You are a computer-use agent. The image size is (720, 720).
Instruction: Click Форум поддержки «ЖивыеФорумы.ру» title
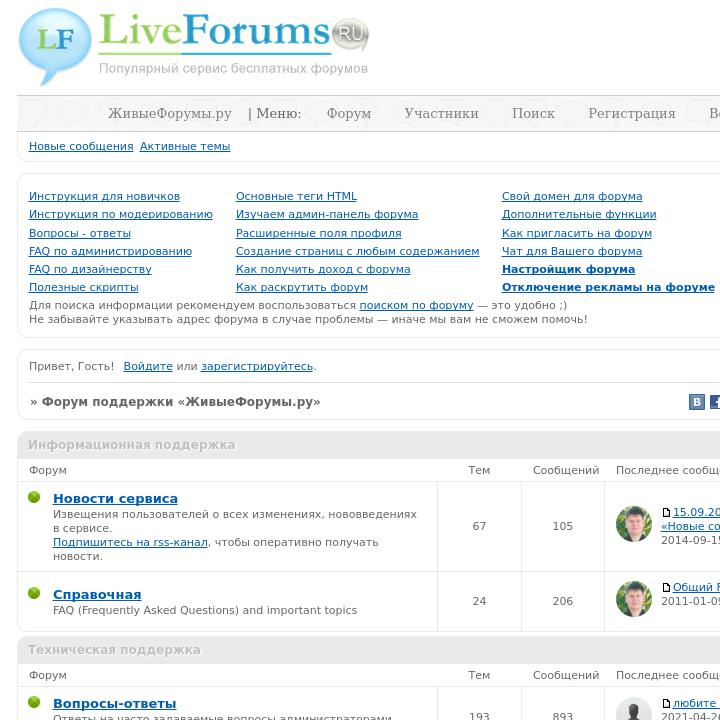click(x=181, y=402)
